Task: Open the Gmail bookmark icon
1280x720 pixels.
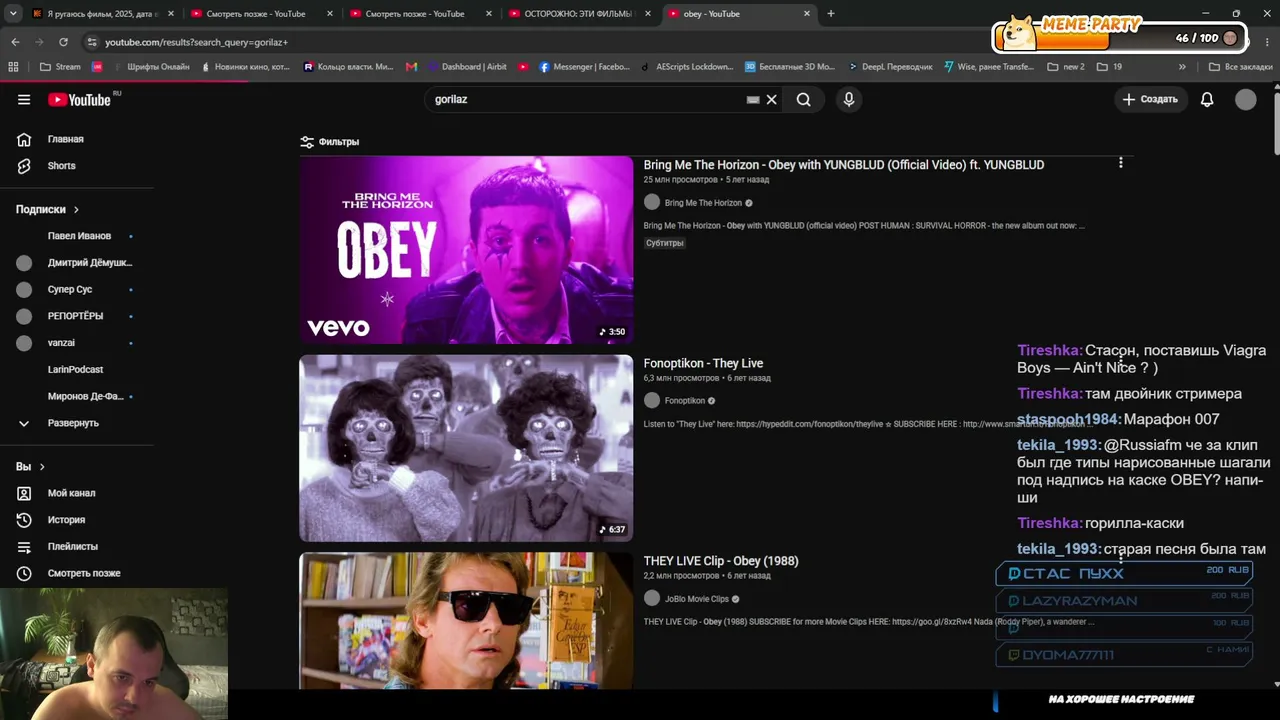Action: point(411,67)
